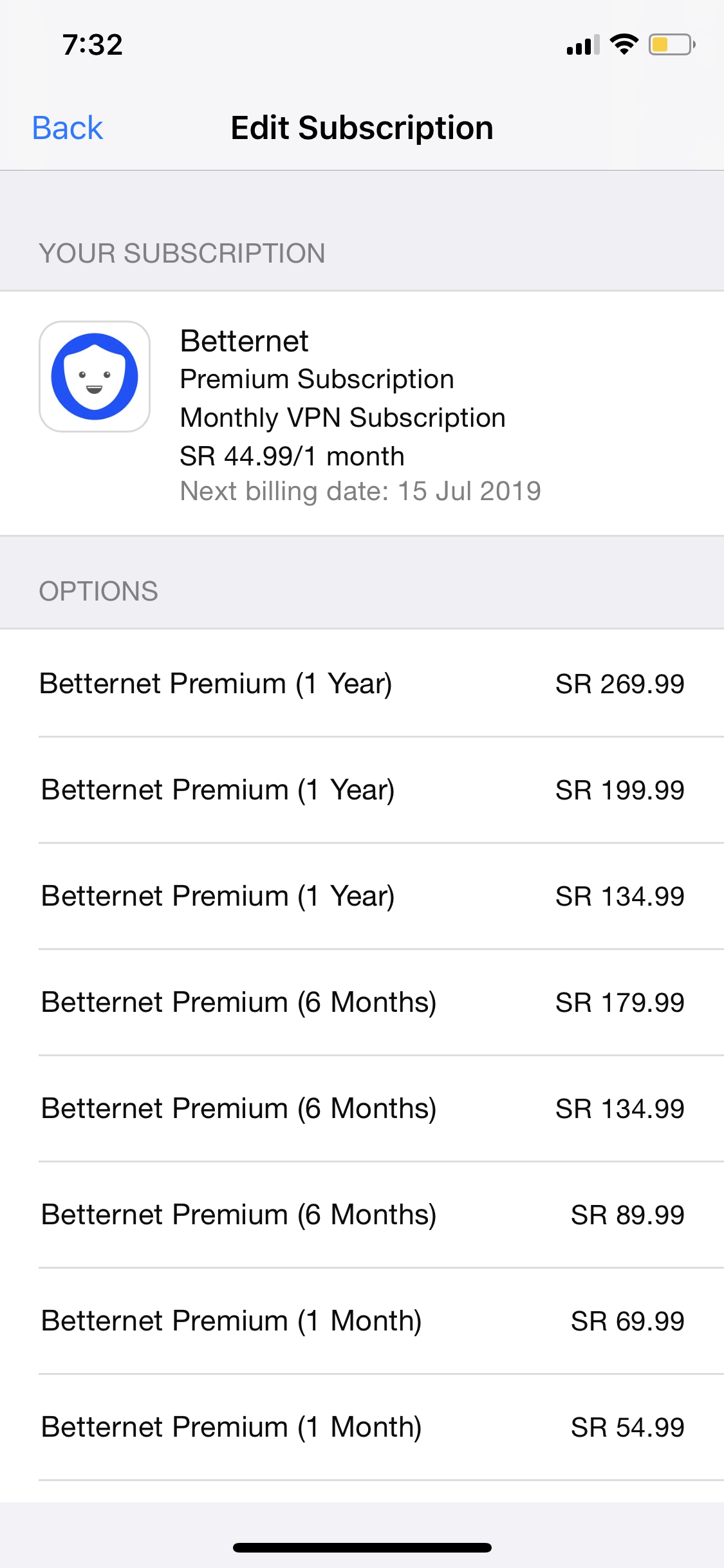The width and height of the screenshot is (724, 1568).
Task: Tap the Betternet shield app icon
Action: tap(95, 377)
